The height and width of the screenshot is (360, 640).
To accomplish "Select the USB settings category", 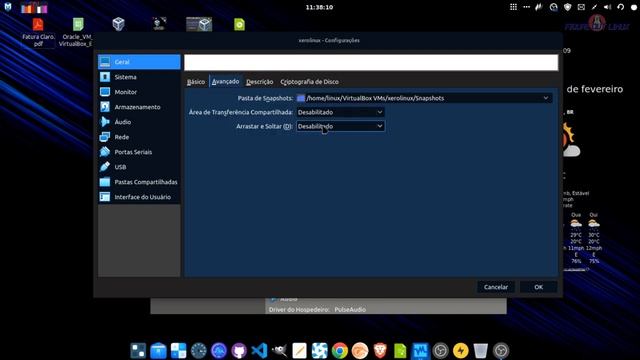I will [139, 167].
